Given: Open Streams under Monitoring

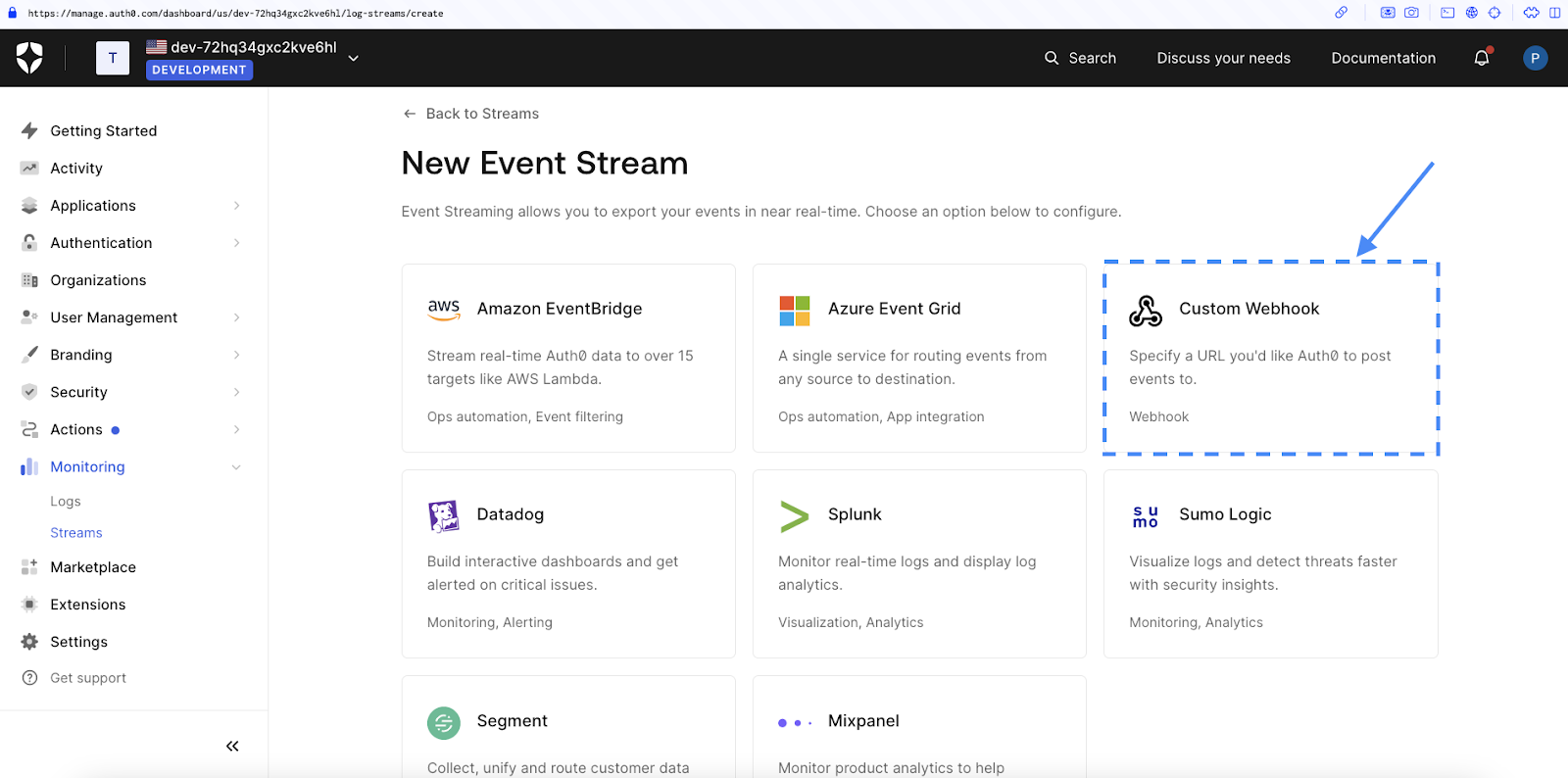Looking at the screenshot, I should coord(76,533).
